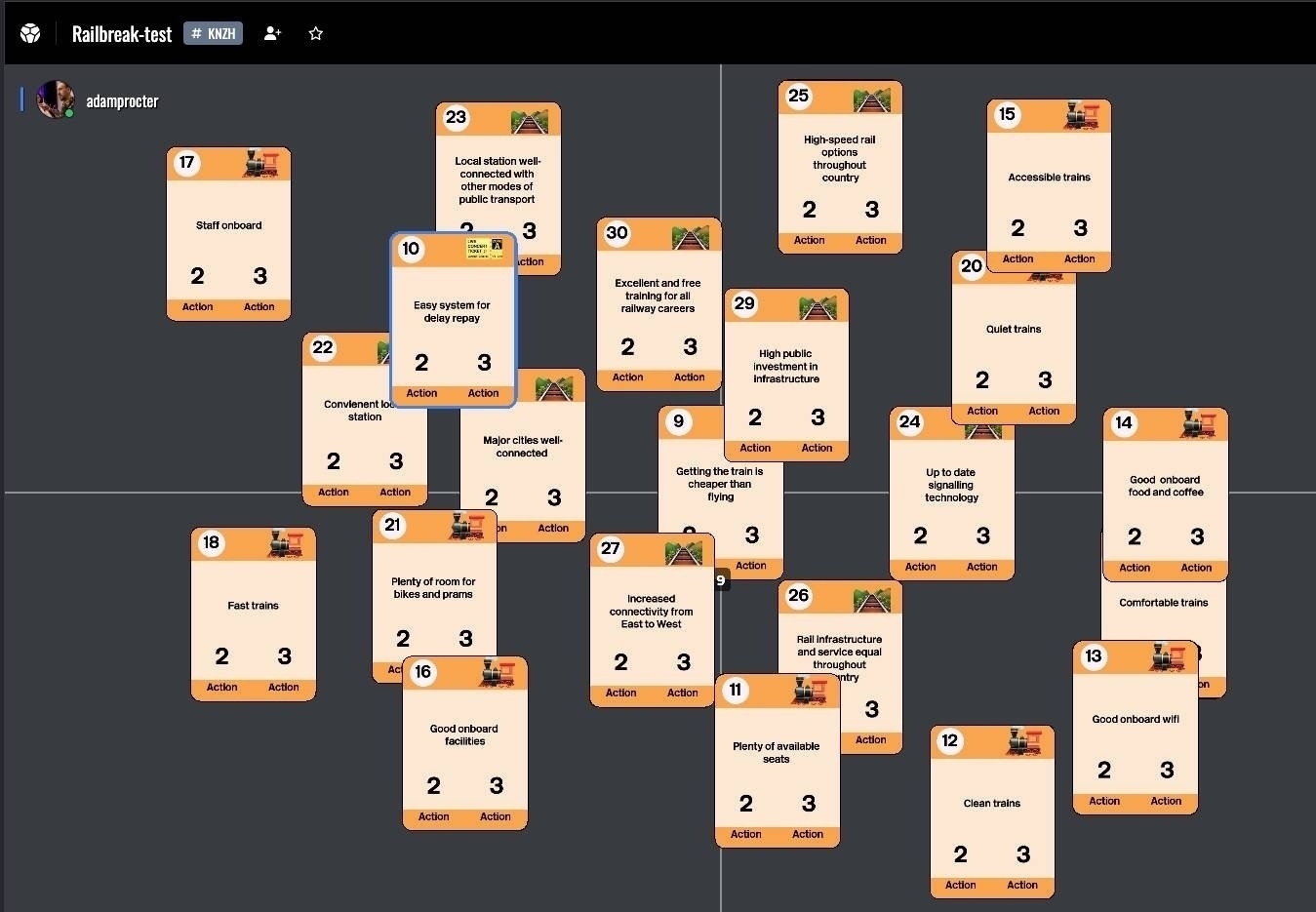Image resolution: width=1316 pixels, height=912 pixels.
Task: Click number 2 on Plenty of available seats
Action: (745, 804)
